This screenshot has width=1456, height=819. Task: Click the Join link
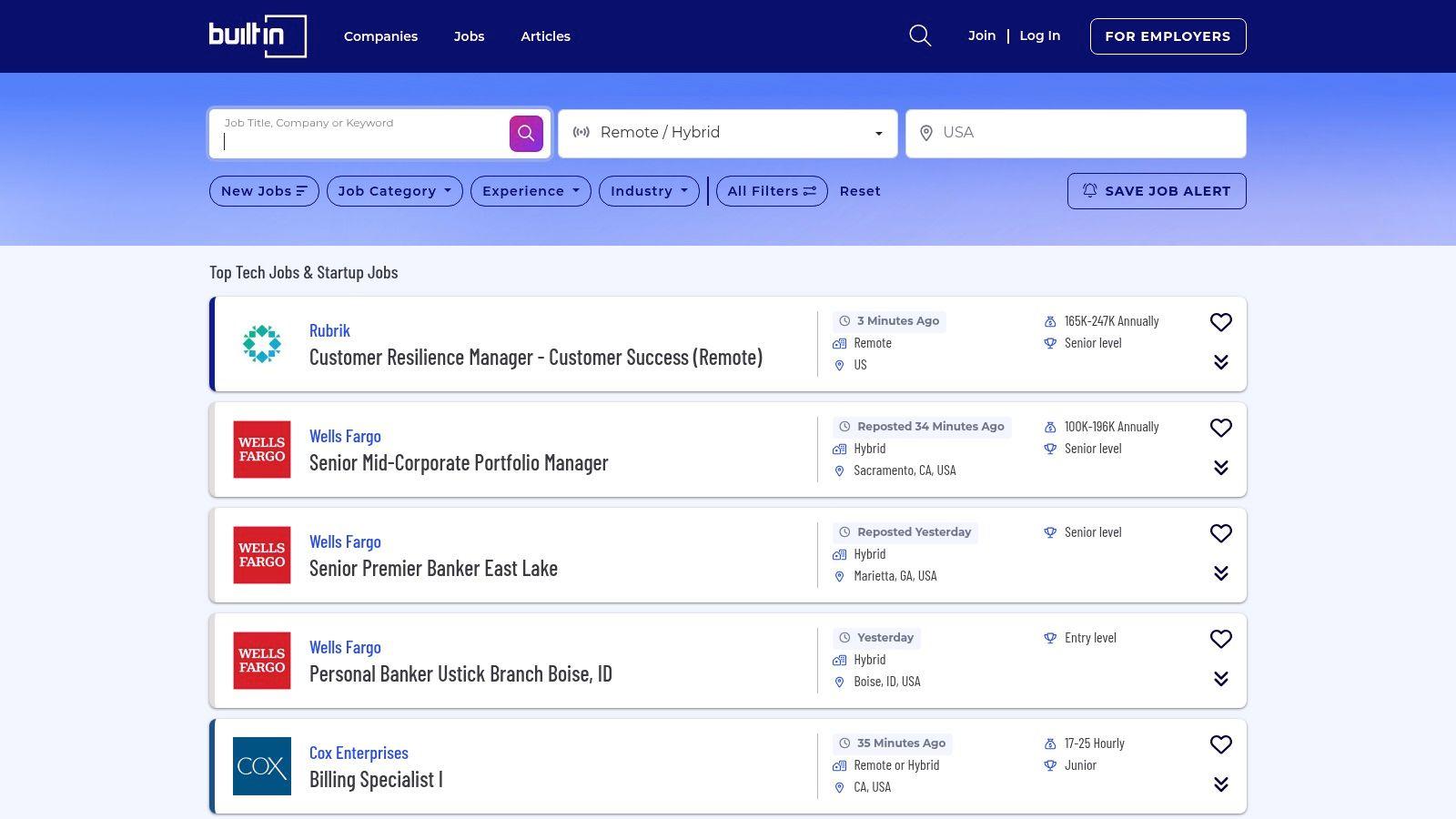(x=982, y=35)
